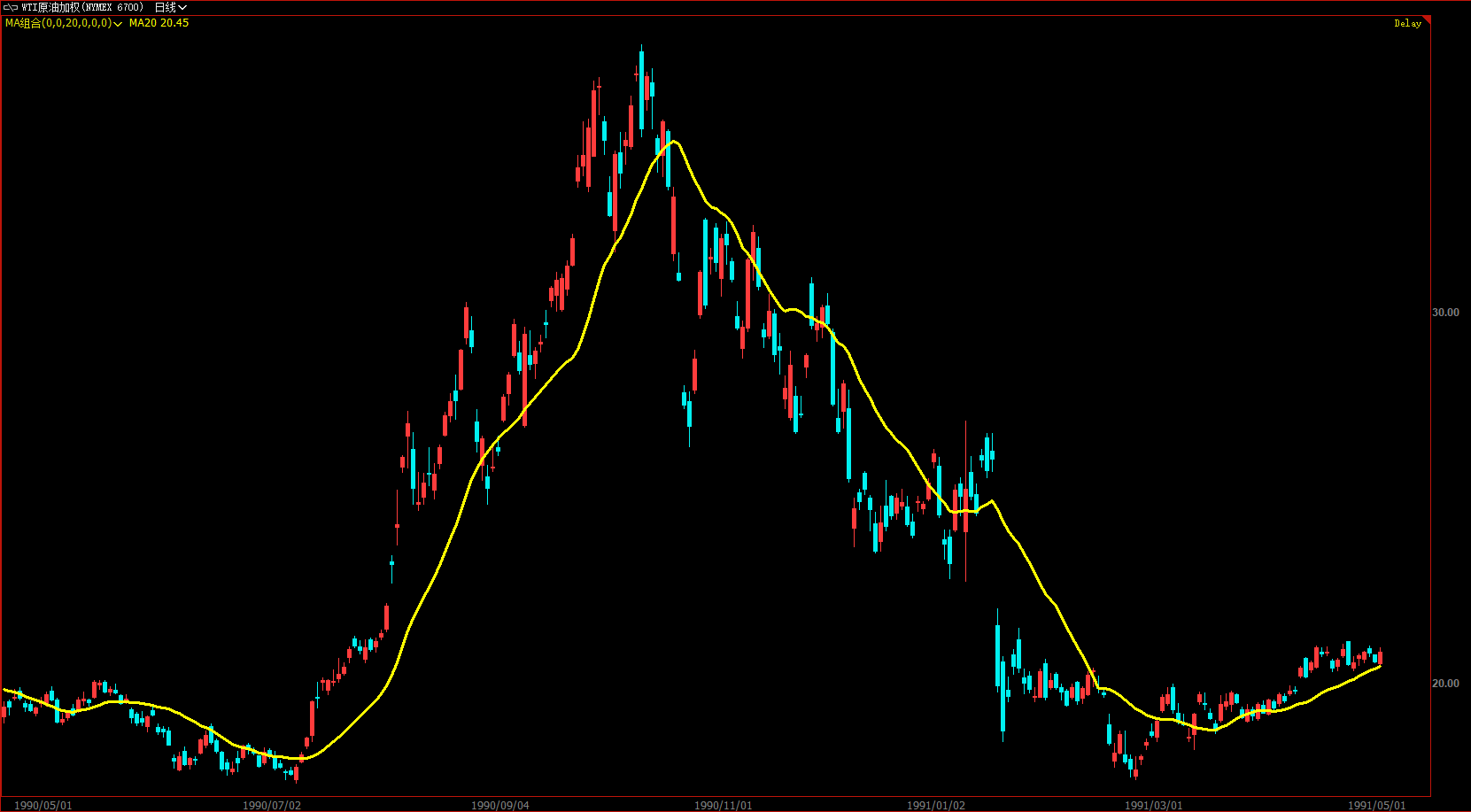Click the yellow Delay label
Screen dimensions: 1471x812
tap(1407, 24)
